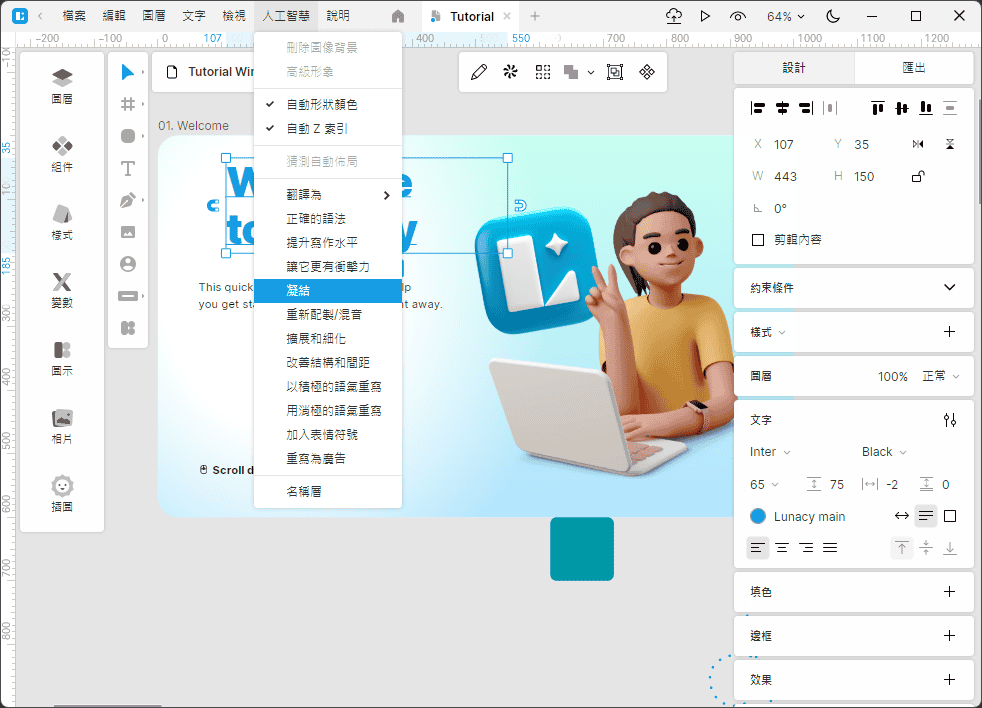
Task: Click the Lunacy main color swatch
Action: (x=758, y=516)
